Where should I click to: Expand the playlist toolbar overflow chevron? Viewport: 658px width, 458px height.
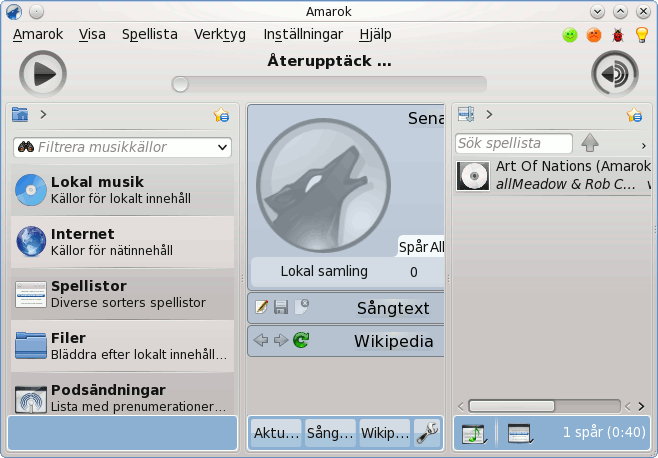[643, 146]
